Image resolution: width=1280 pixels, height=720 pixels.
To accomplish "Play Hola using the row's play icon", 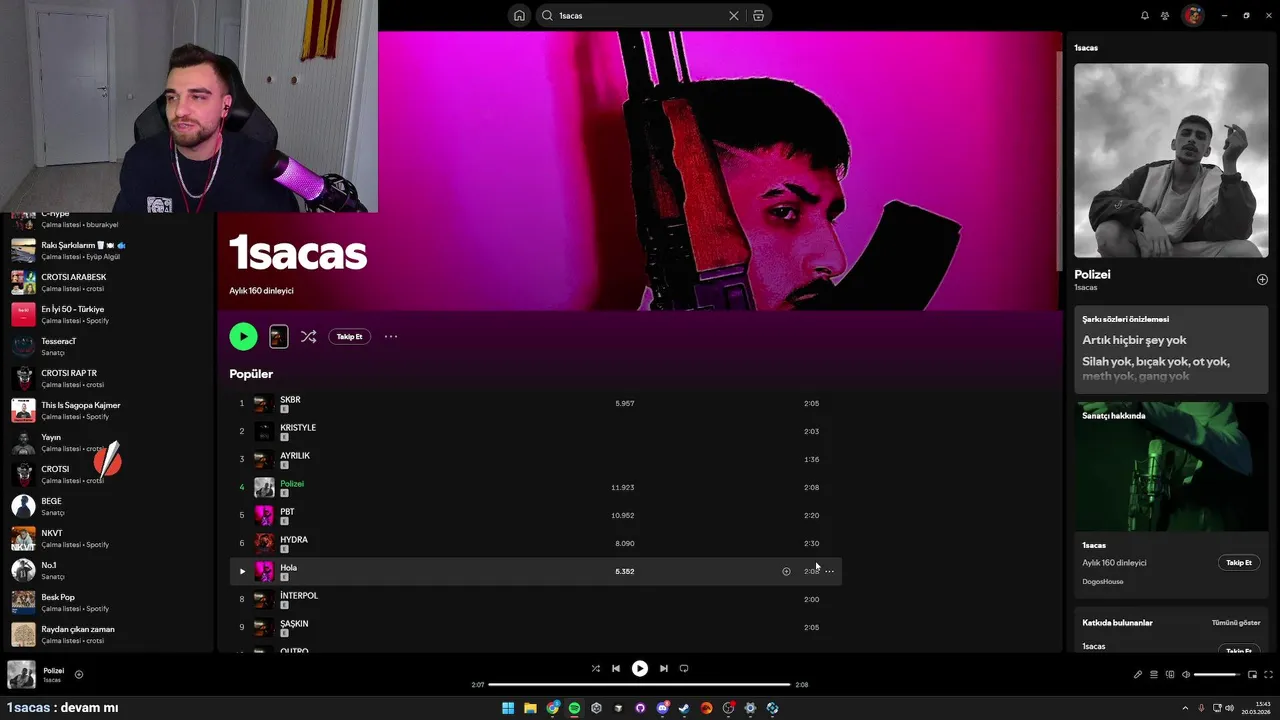I will [242, 571].
